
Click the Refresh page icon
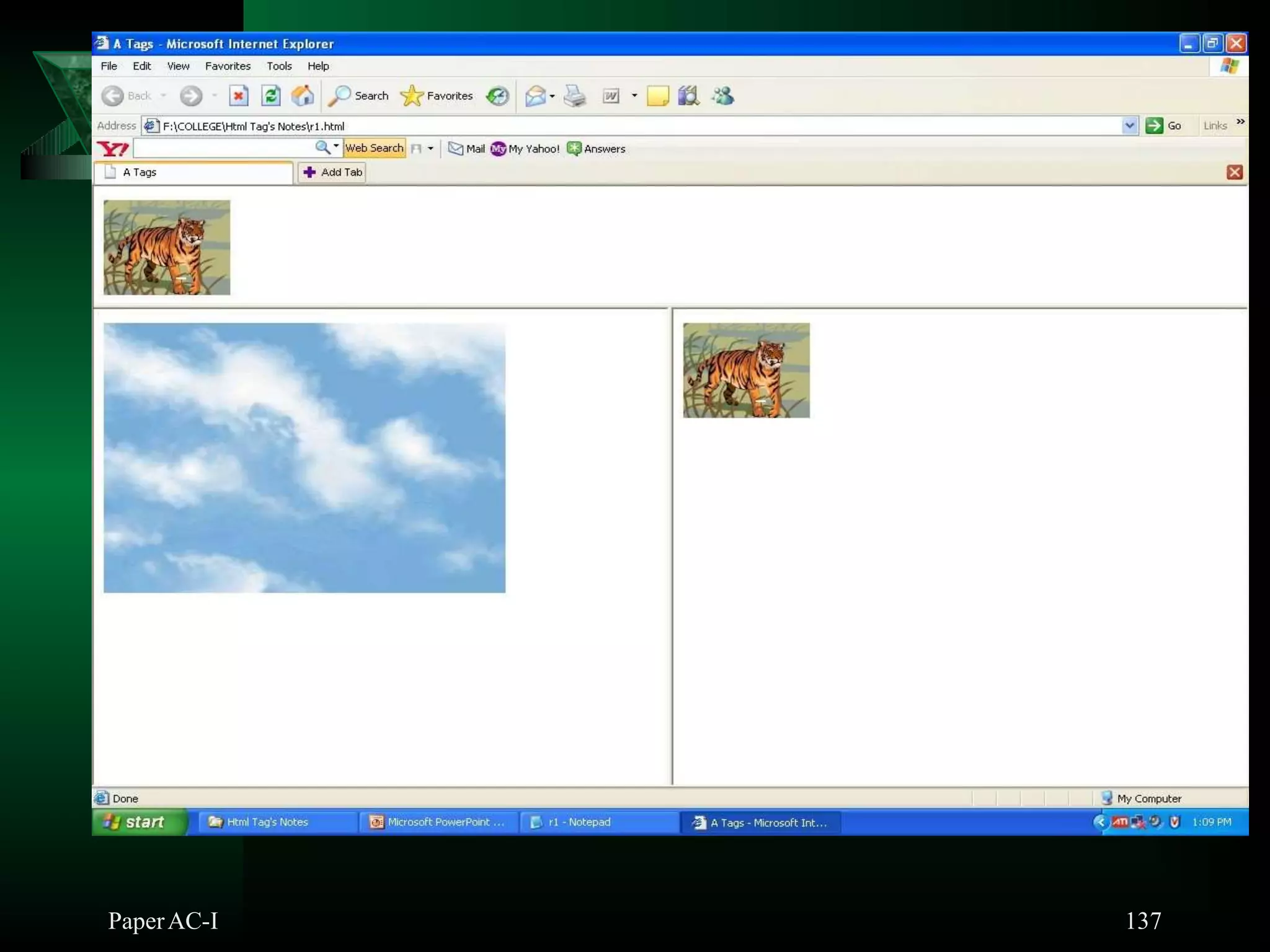click(x=271, y=96)
